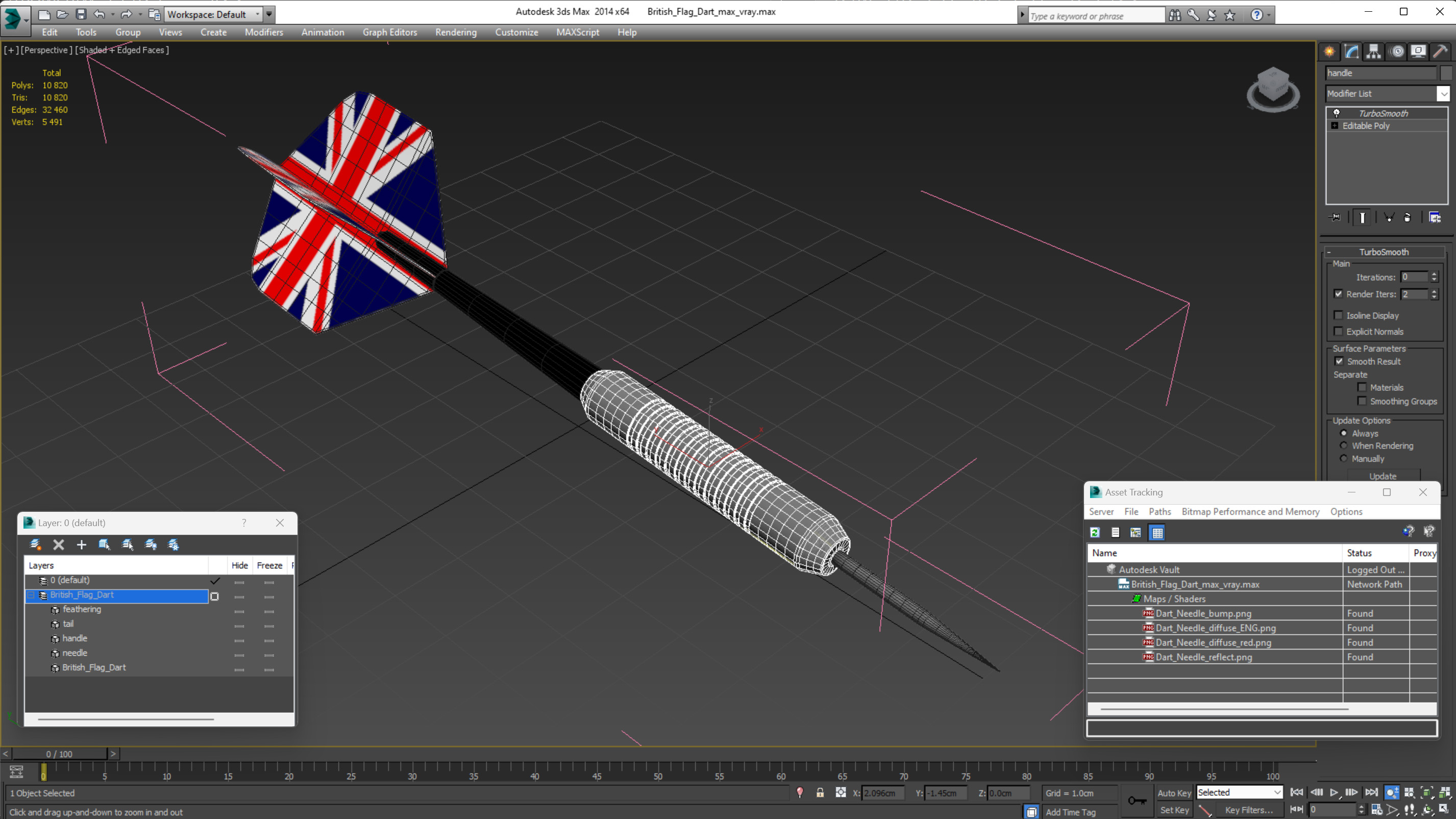Open the Workspace Default dropdown

click(213, 14)
